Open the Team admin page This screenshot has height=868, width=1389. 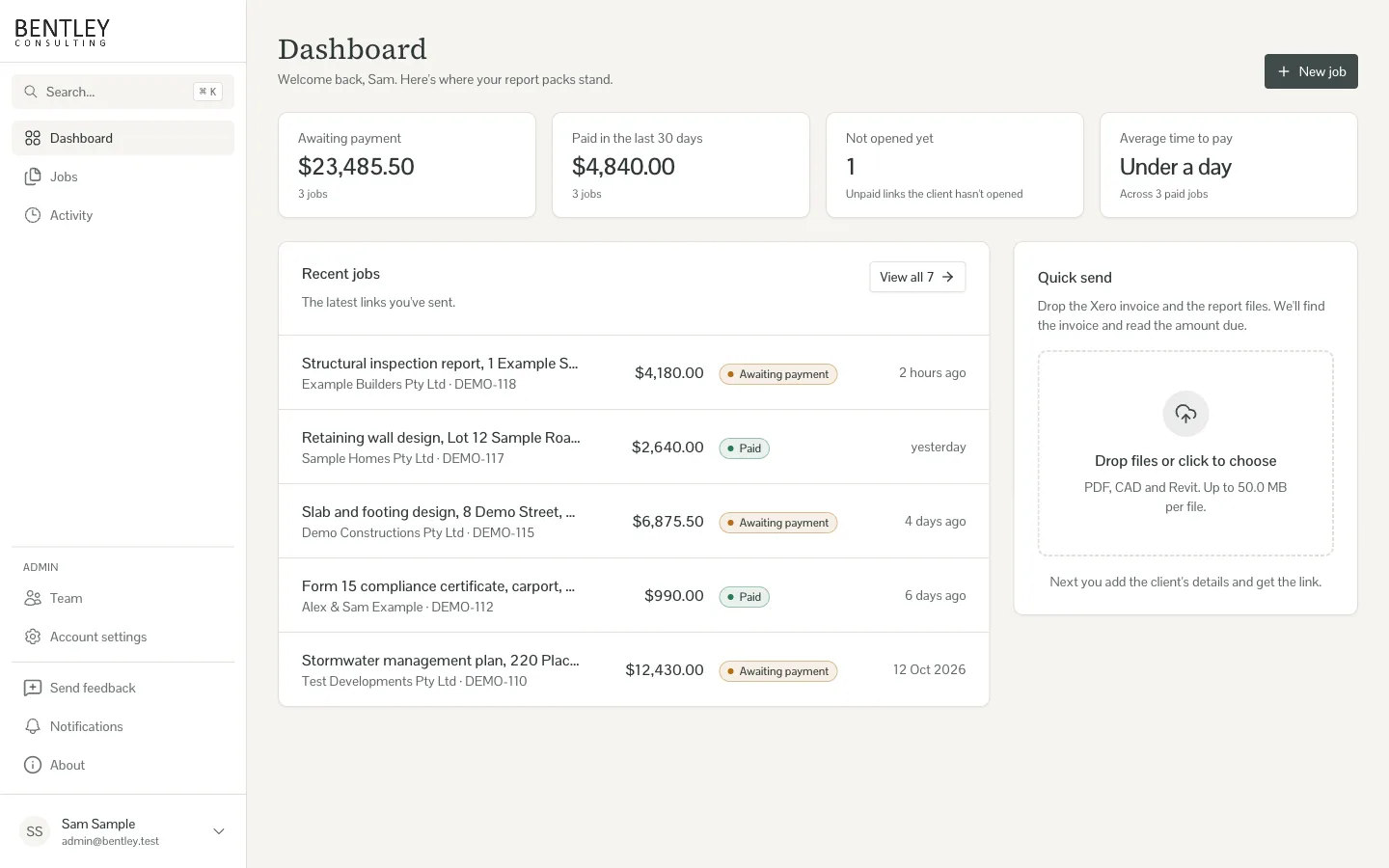[123, 598]
